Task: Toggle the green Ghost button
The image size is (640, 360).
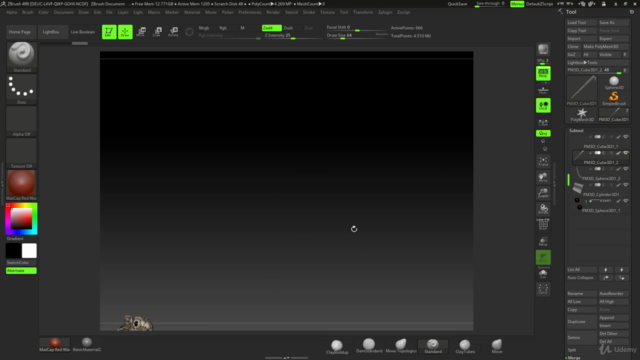Action: (543, 257)
